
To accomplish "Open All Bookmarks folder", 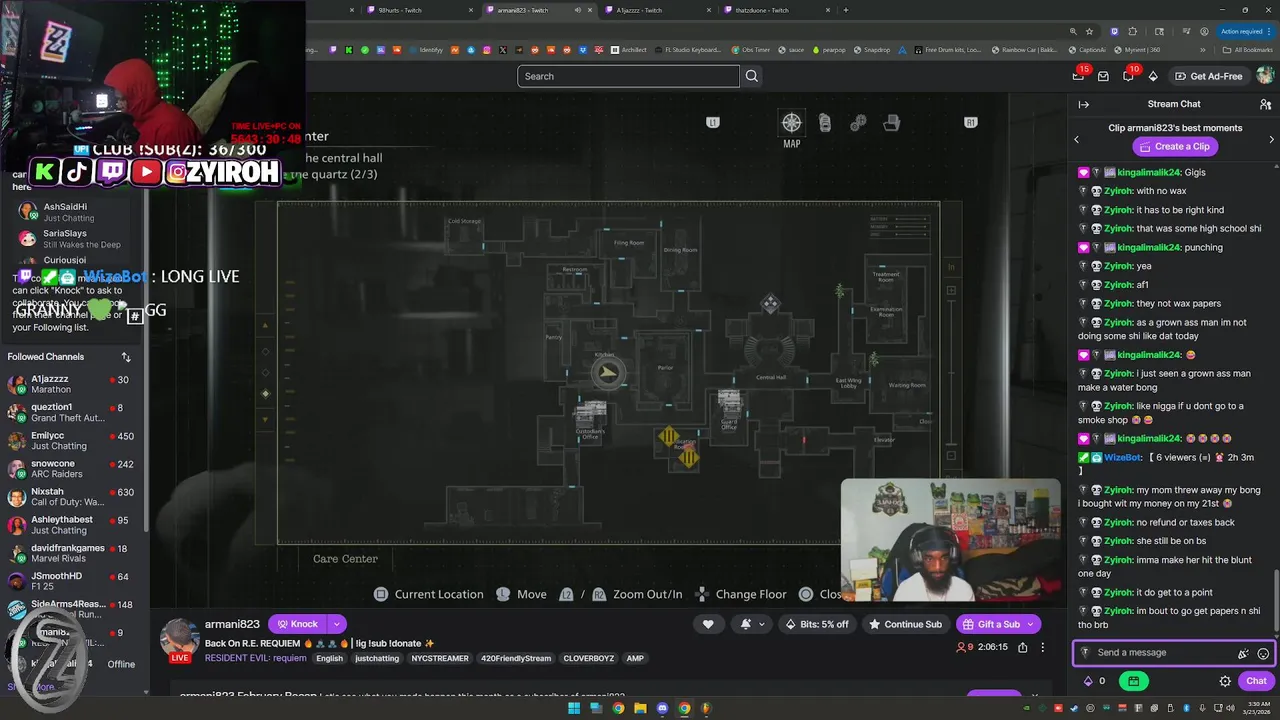I will (1248, 50).
